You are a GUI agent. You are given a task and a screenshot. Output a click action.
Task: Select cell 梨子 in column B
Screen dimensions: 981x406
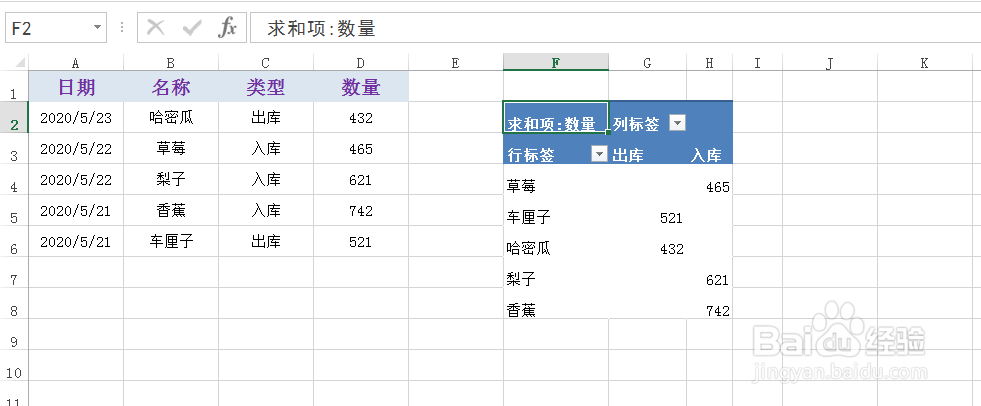tap(171, 180)
